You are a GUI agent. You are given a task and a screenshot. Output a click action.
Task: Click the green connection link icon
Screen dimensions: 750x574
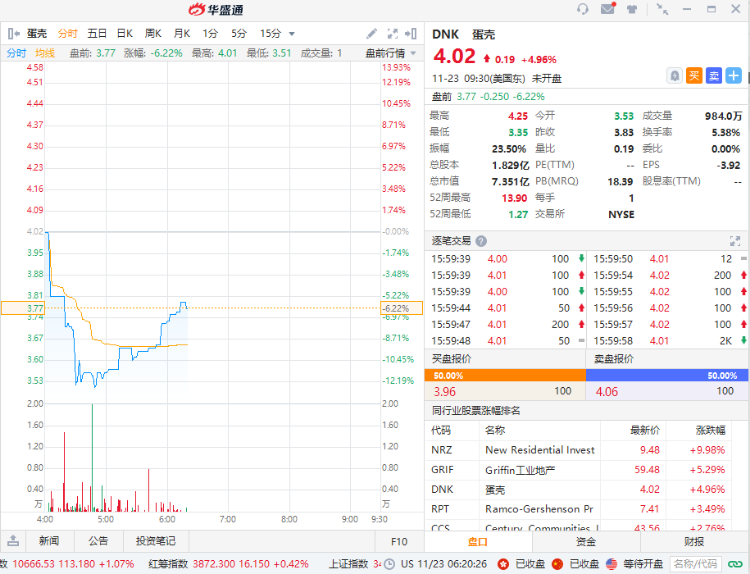tap(735, 564)
